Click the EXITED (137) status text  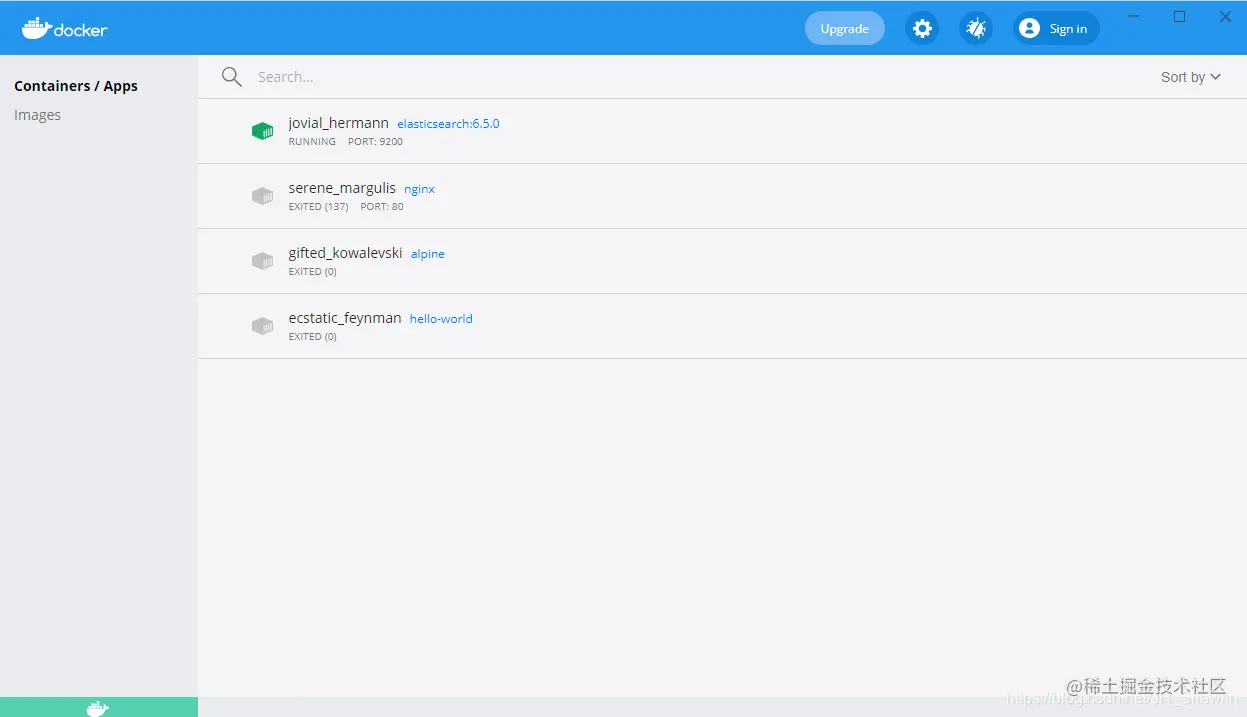pyautogui.click(x=318, y=207)
